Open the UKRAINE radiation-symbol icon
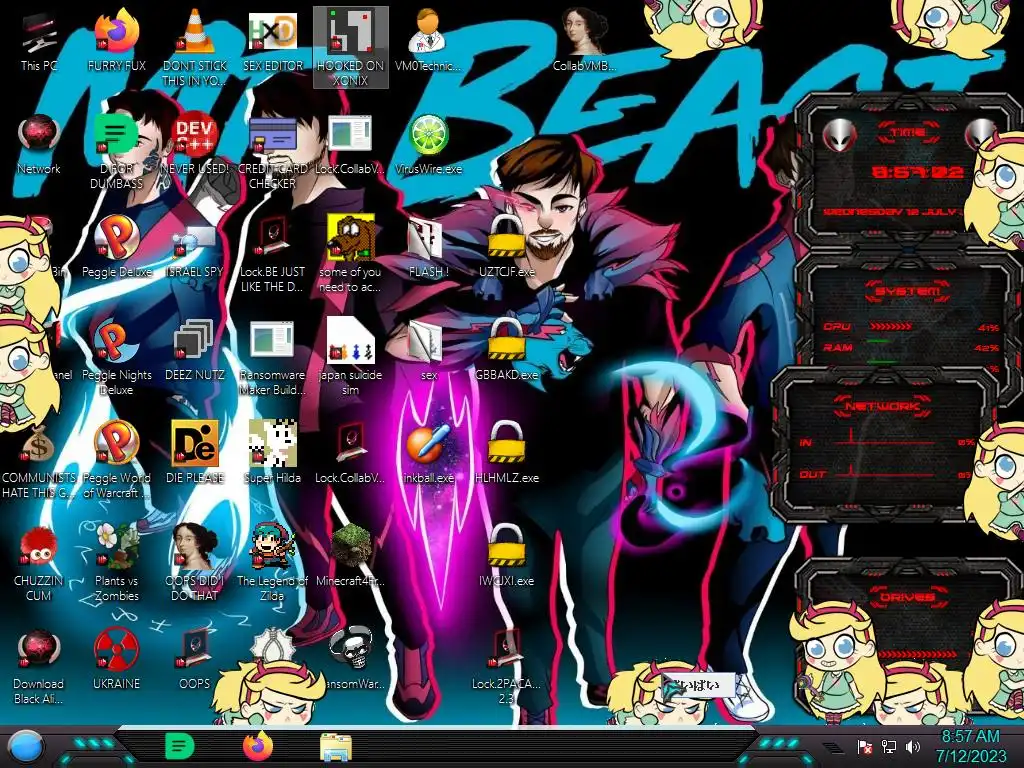Viewport: 1024px width, 768px height. click(116, 658)
